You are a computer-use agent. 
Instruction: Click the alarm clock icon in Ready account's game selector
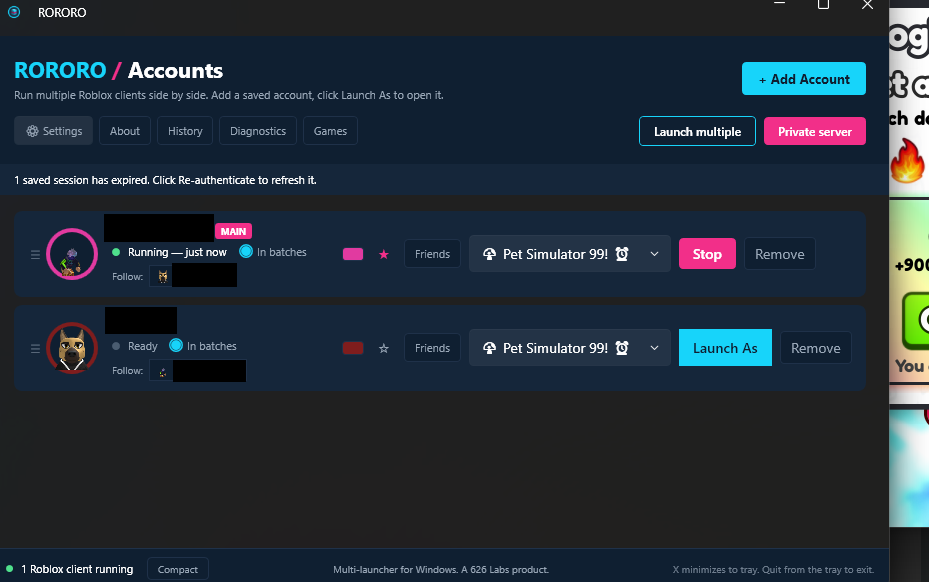click(x=622, y=348)
